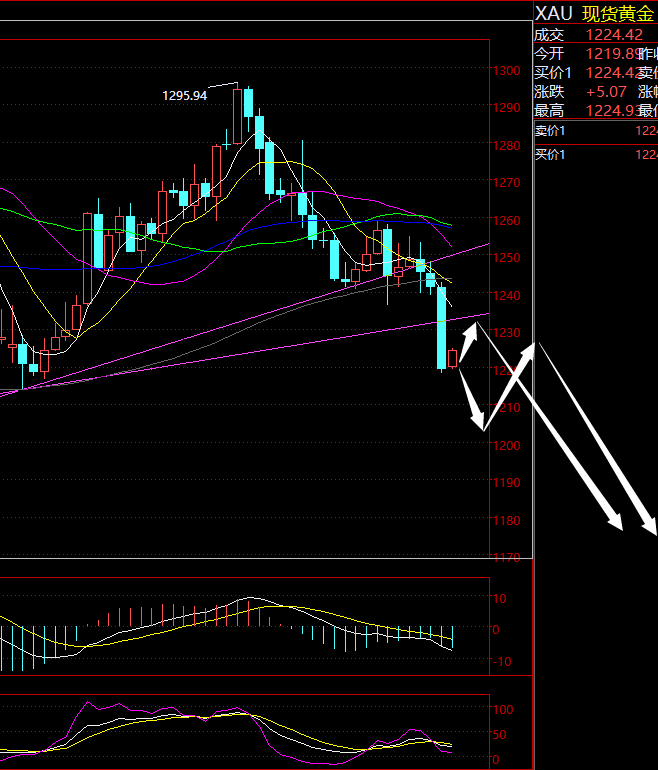Select 买价1 row beneath the 卖价1 row
The height and width of the screenshot is (770, 658).
coord(596,155)
